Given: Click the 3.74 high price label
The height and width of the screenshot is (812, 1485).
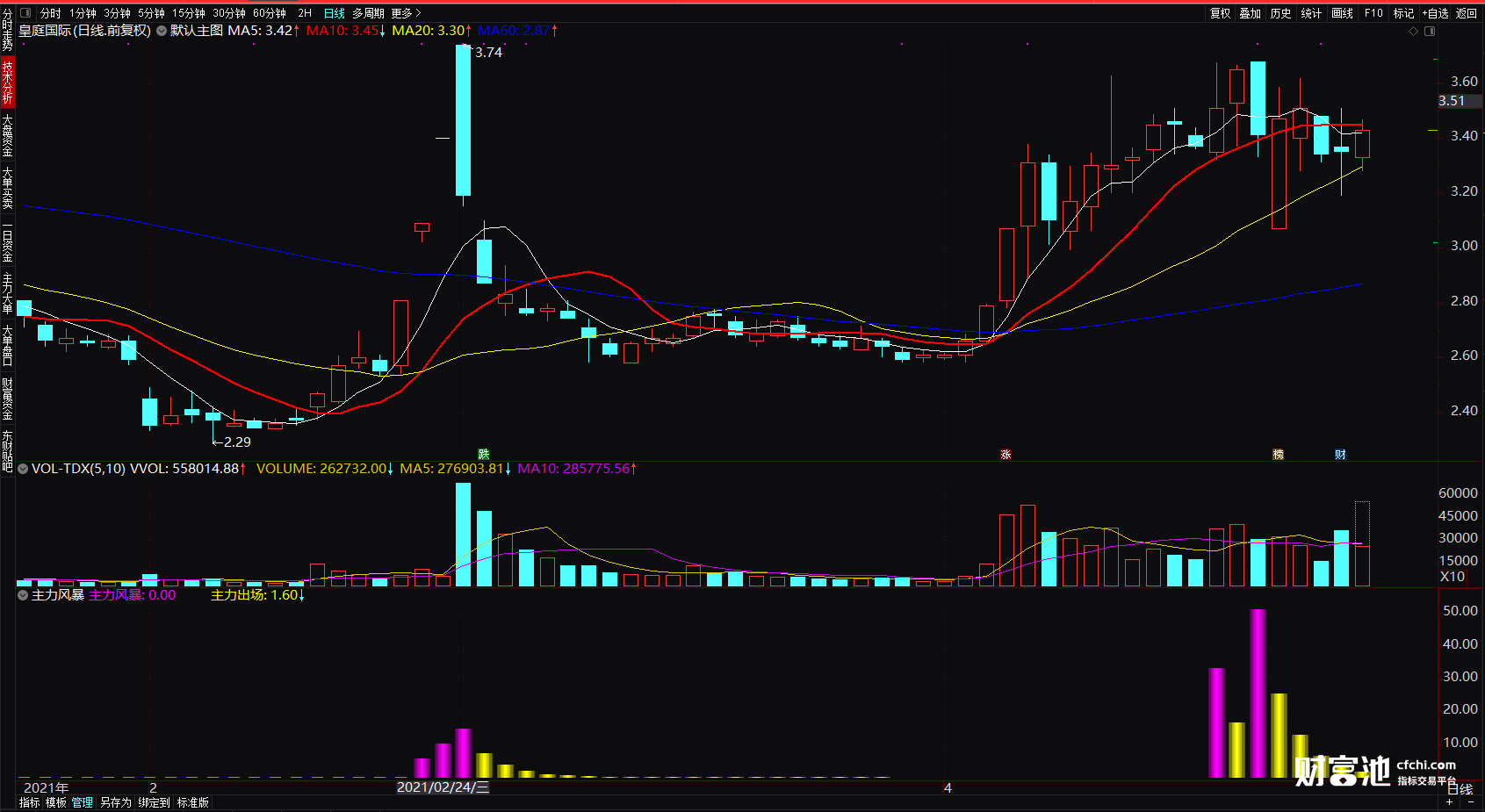Looking at the screenshot, I should (x=488, y=53).
